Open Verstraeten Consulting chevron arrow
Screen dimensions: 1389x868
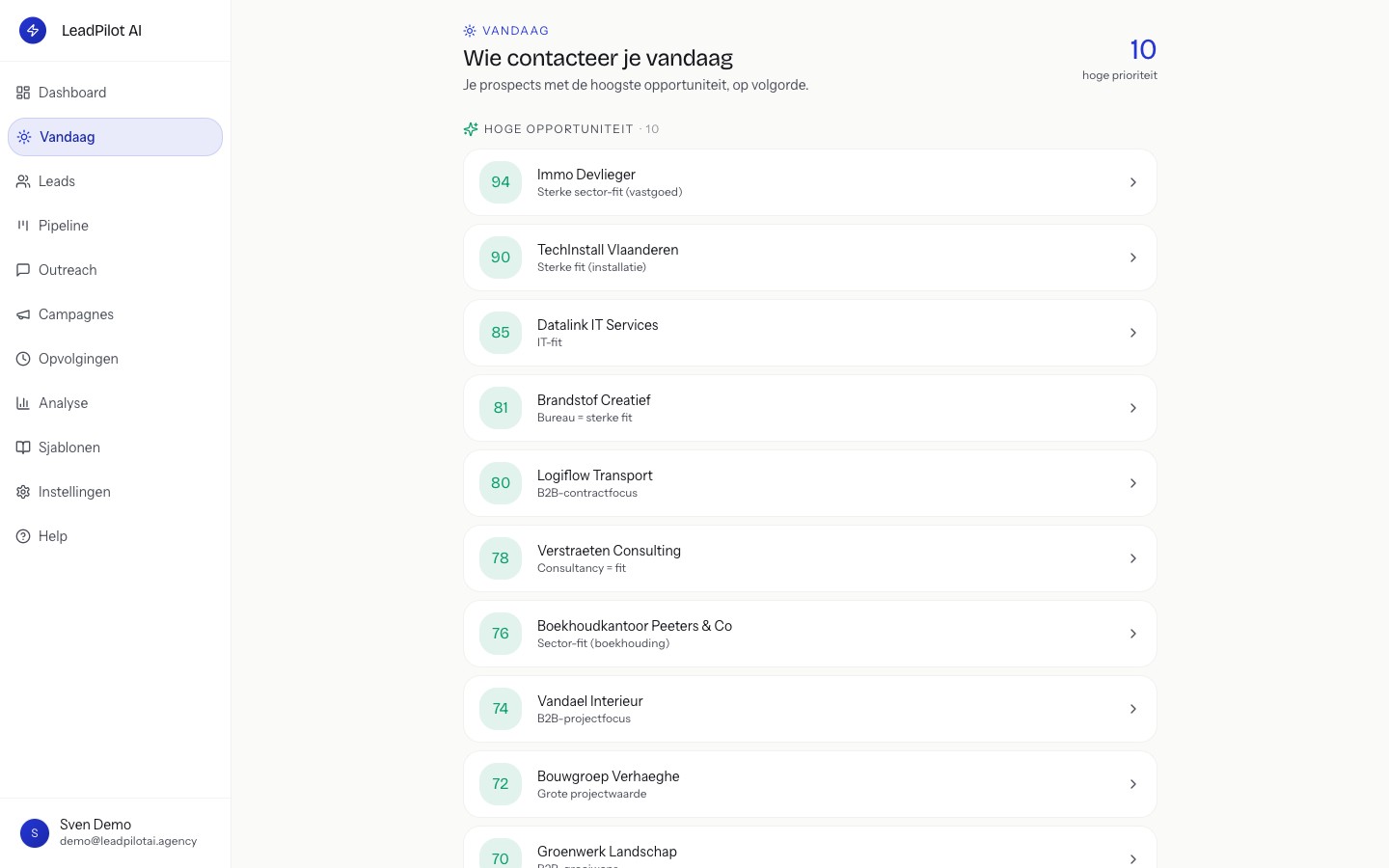pos(1133,558)
